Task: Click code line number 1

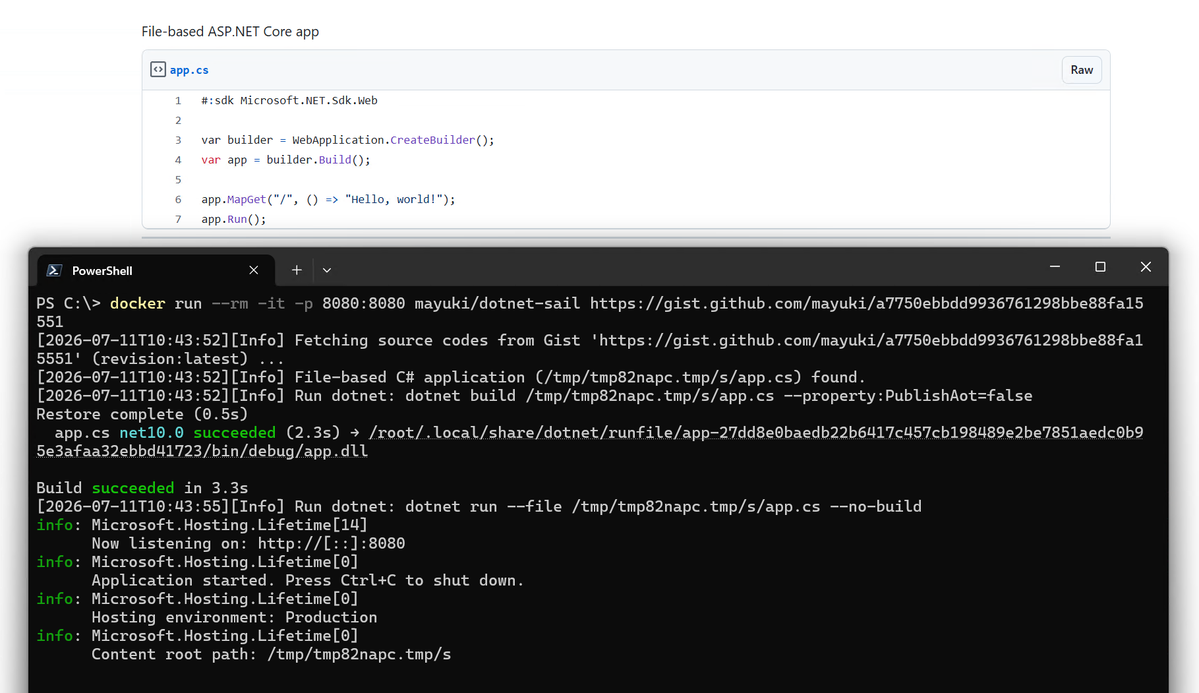Action: tap(178, 100)
